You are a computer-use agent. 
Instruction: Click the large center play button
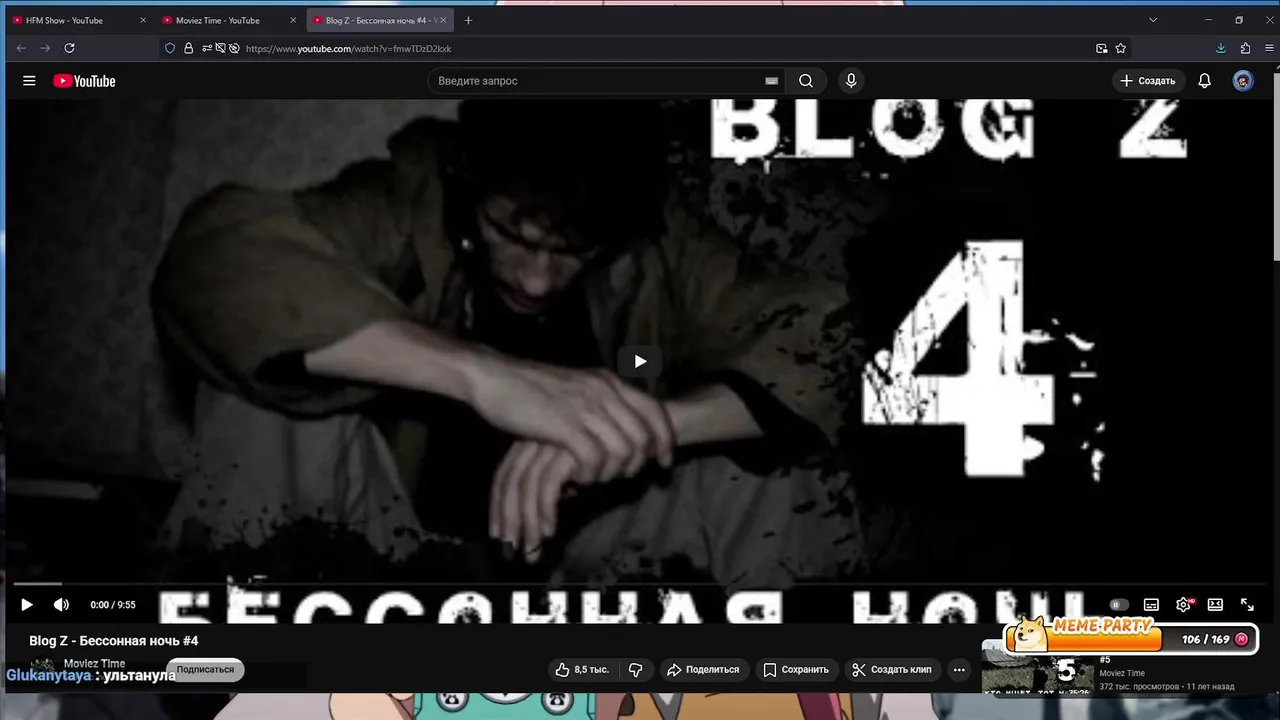[640, 362]
